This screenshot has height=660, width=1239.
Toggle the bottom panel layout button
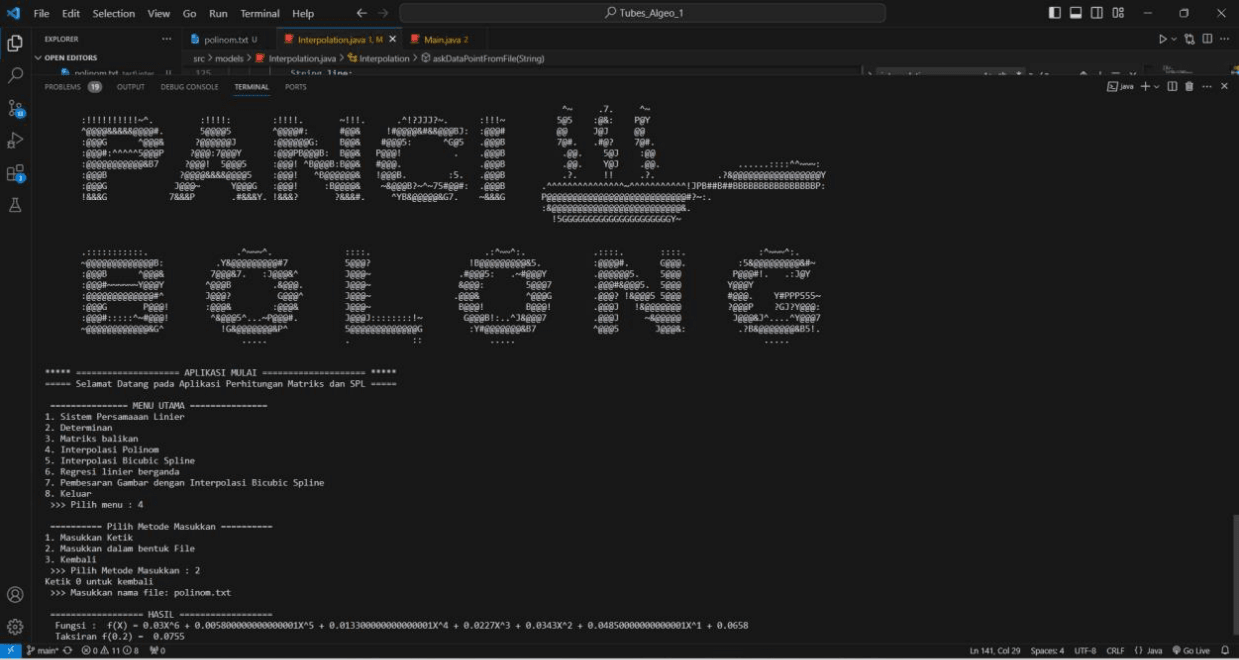(1076, 13)
